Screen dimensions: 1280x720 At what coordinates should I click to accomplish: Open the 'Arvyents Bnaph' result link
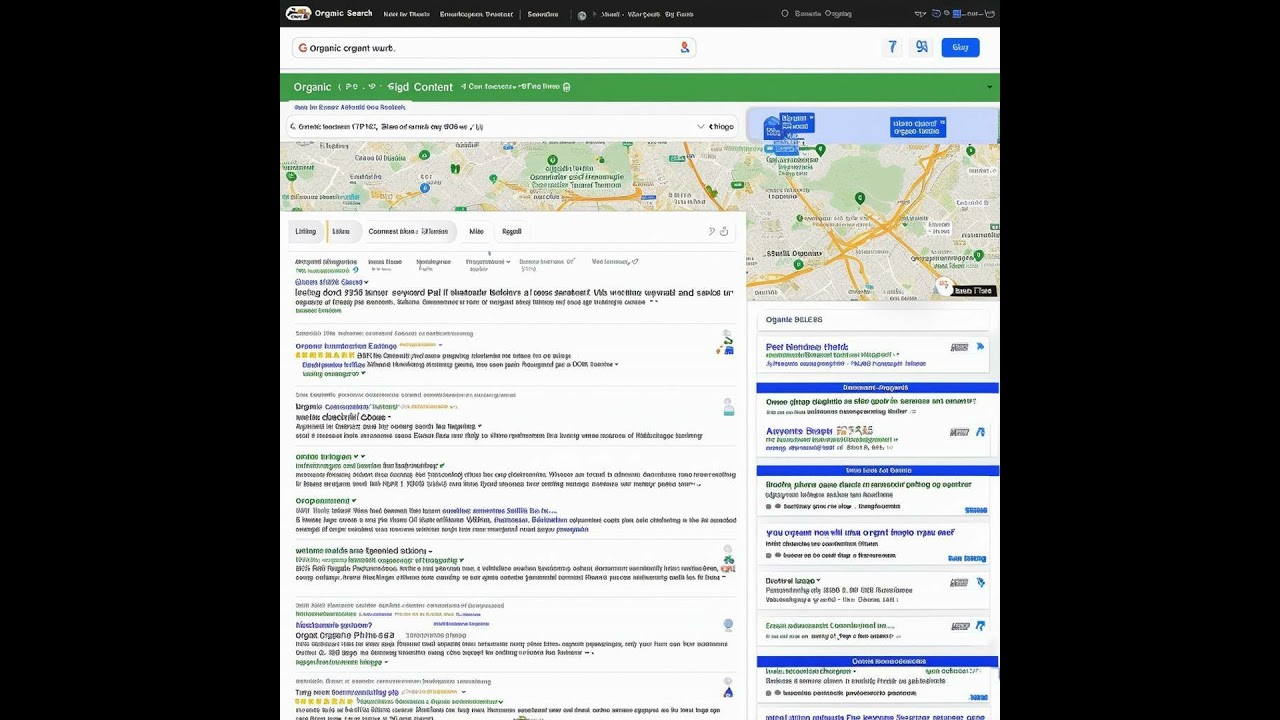click(798, 431)
